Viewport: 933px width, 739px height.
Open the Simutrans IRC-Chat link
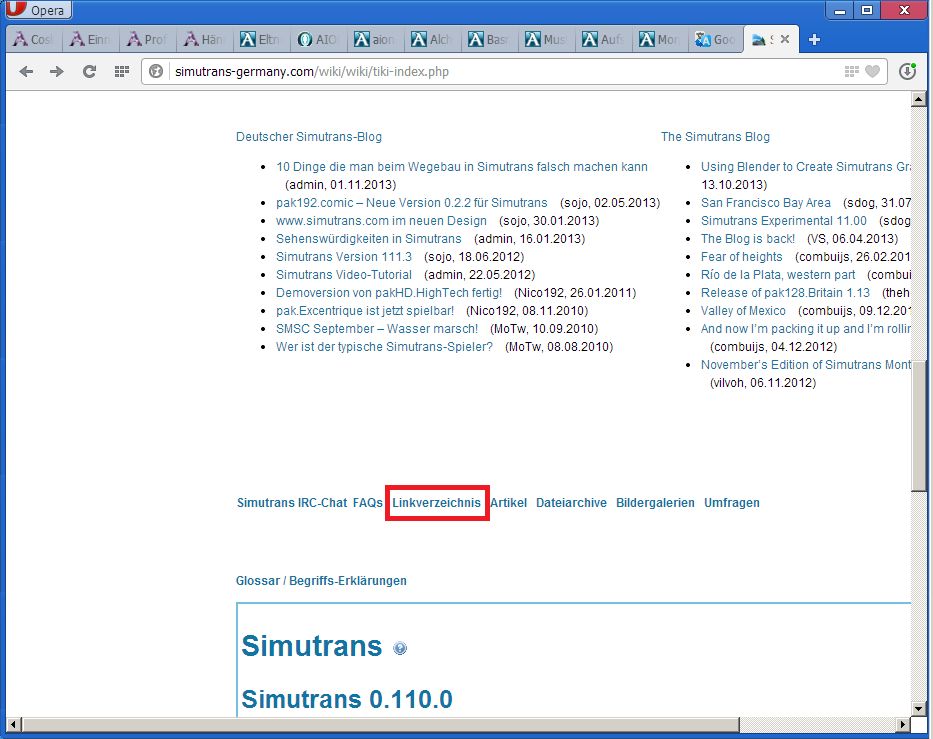pos(291,503)
